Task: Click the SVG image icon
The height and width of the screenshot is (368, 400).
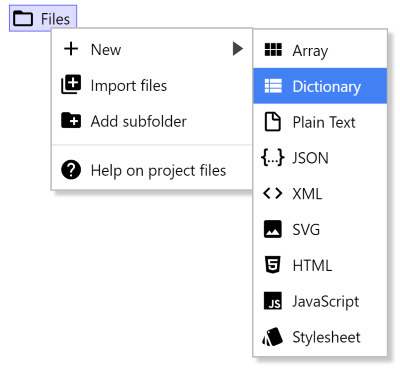Action: [273, 229]
